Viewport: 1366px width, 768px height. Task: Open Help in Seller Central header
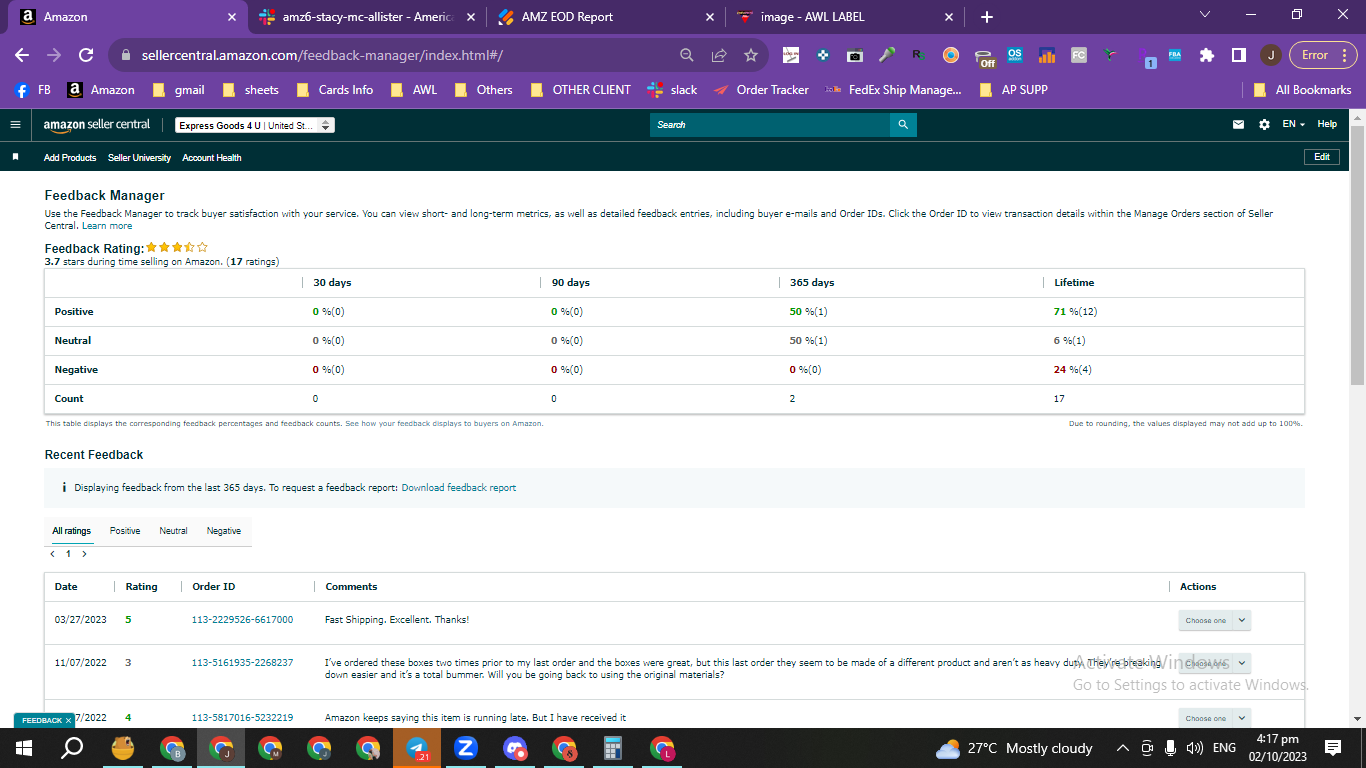tap(1327, 124)
